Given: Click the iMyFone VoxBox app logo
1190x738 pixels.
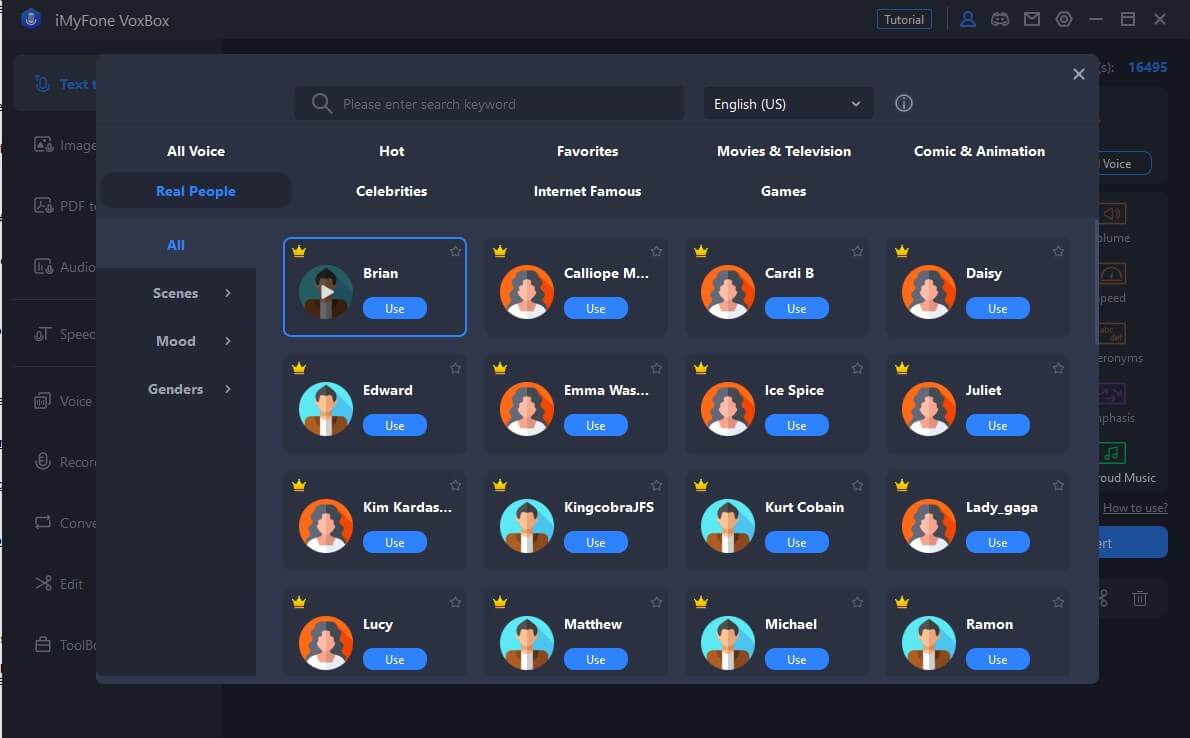Looking at the screenshot, I should (x=30, y=20).
